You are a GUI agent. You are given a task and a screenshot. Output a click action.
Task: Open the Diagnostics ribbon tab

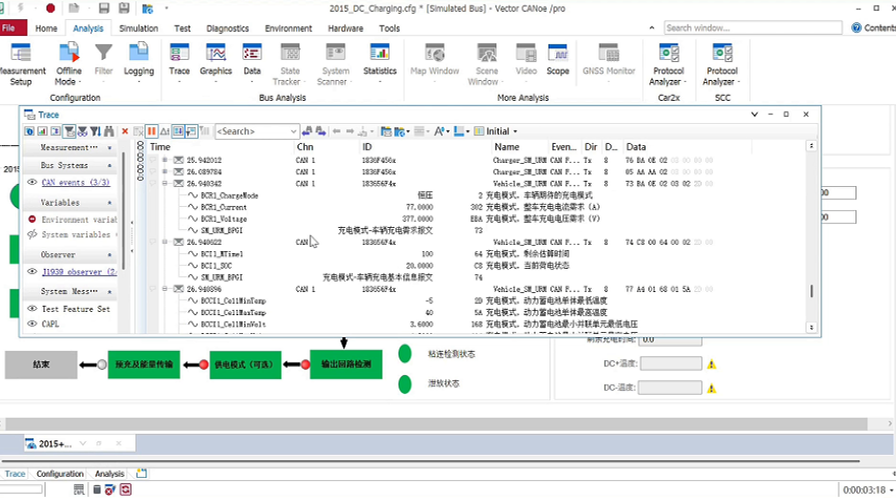[x=227, y=28]
